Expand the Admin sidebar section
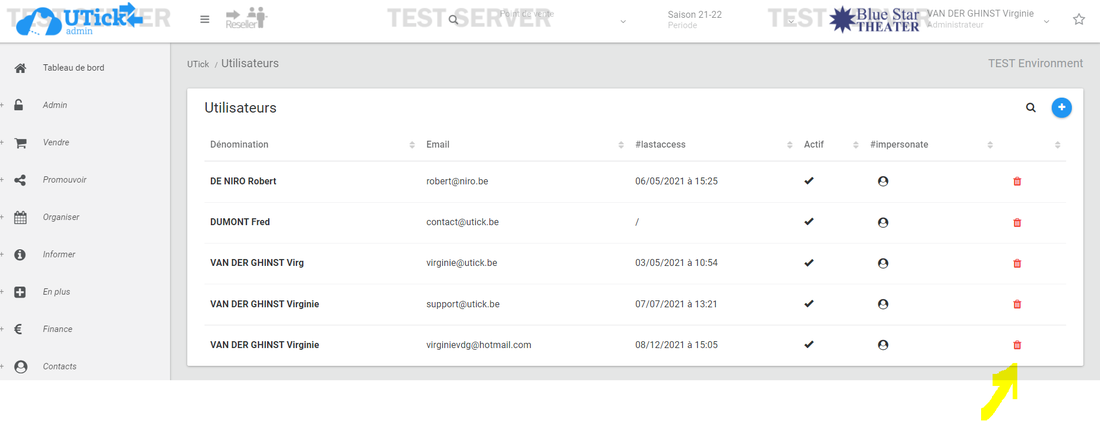The width and height of the screenshot is (1100, 421). 55,105
